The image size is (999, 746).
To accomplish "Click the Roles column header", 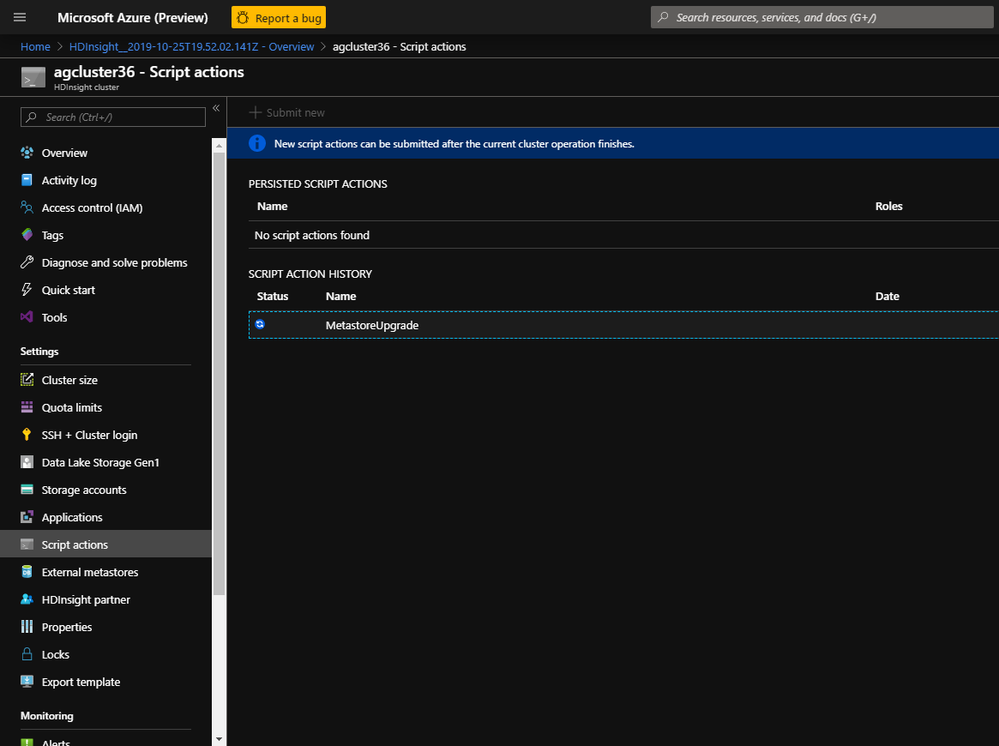I will (889, 206).
